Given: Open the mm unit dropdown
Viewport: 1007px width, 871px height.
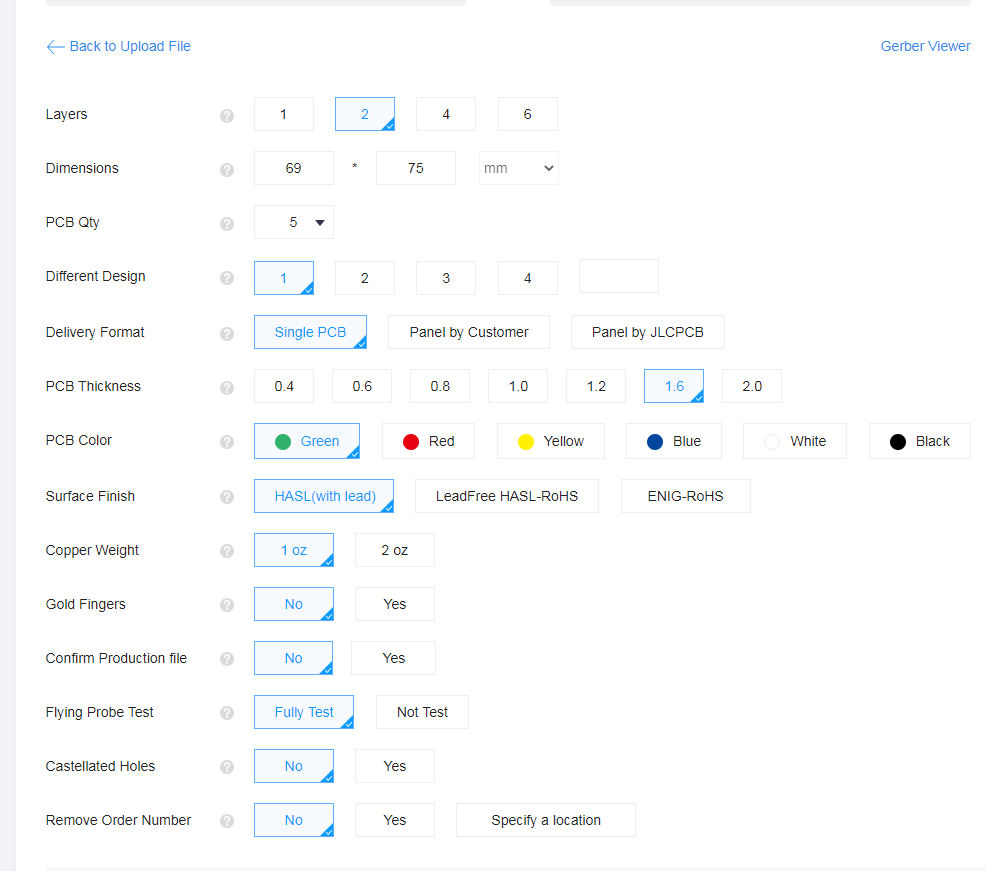Looking at the screenshot, I should 519,168.
